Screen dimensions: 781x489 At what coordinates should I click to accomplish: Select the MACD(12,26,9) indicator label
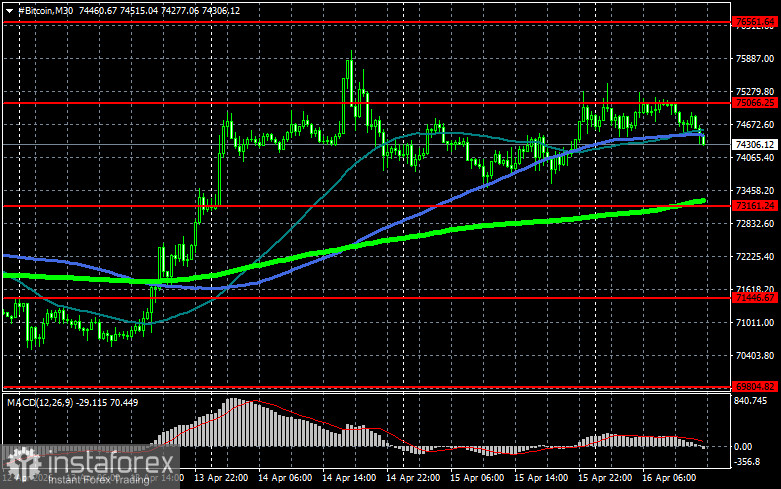click(38, 402)
